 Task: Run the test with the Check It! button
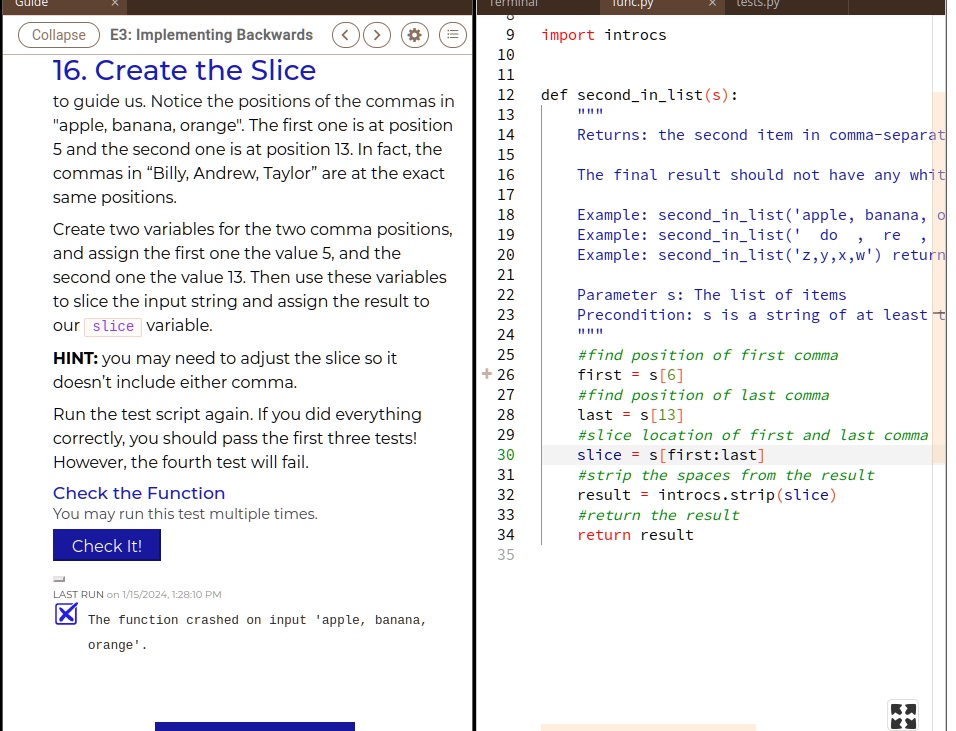click(x=106, y=545)
